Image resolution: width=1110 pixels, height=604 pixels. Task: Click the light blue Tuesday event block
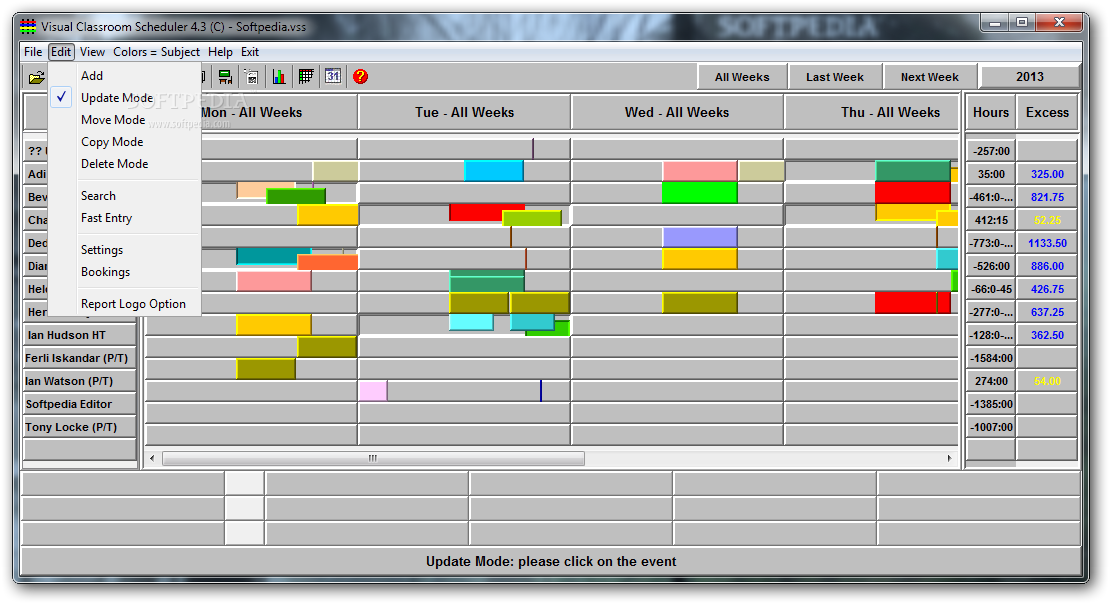click(494, 171)
